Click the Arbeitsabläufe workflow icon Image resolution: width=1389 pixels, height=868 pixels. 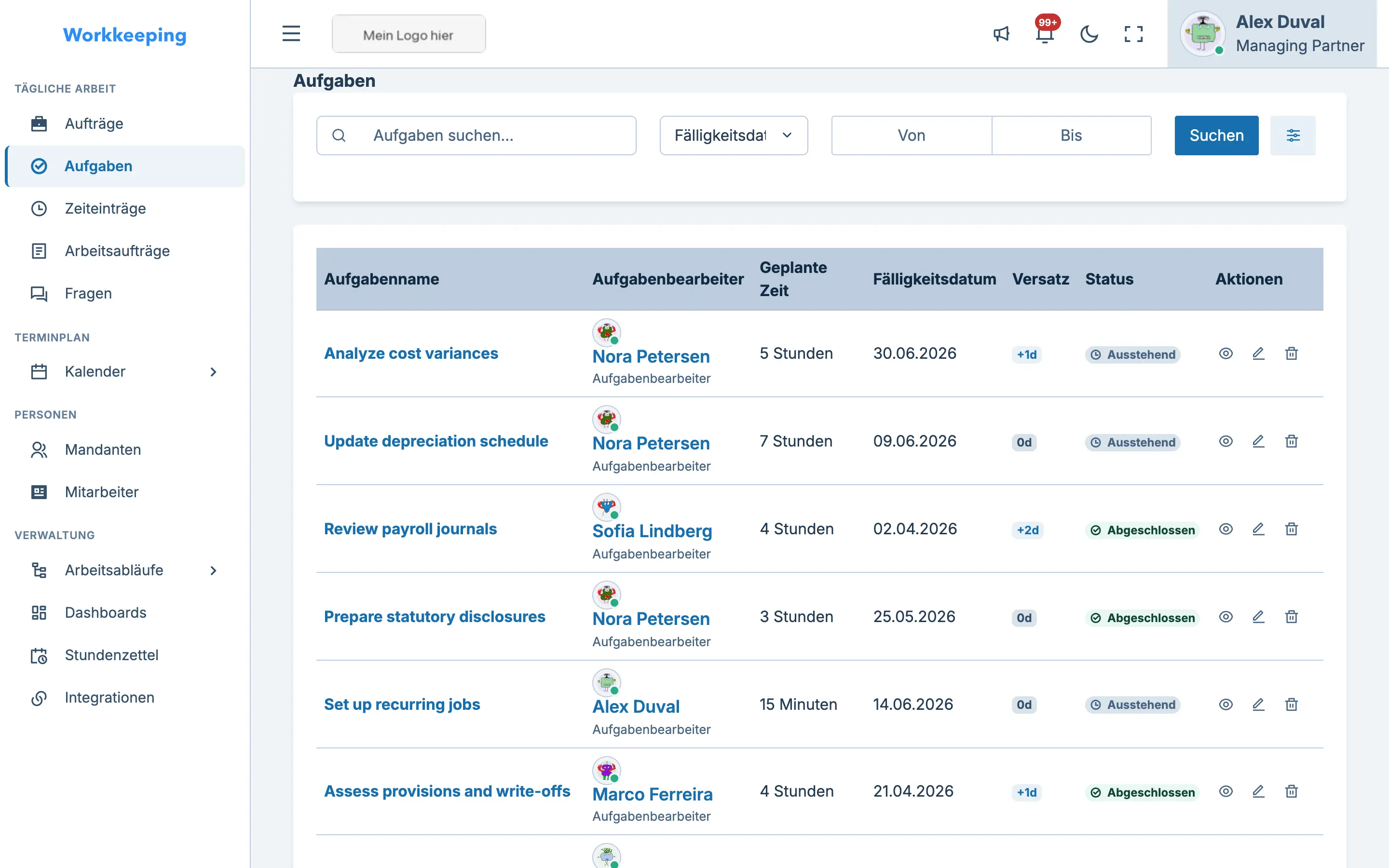point(39,570)
